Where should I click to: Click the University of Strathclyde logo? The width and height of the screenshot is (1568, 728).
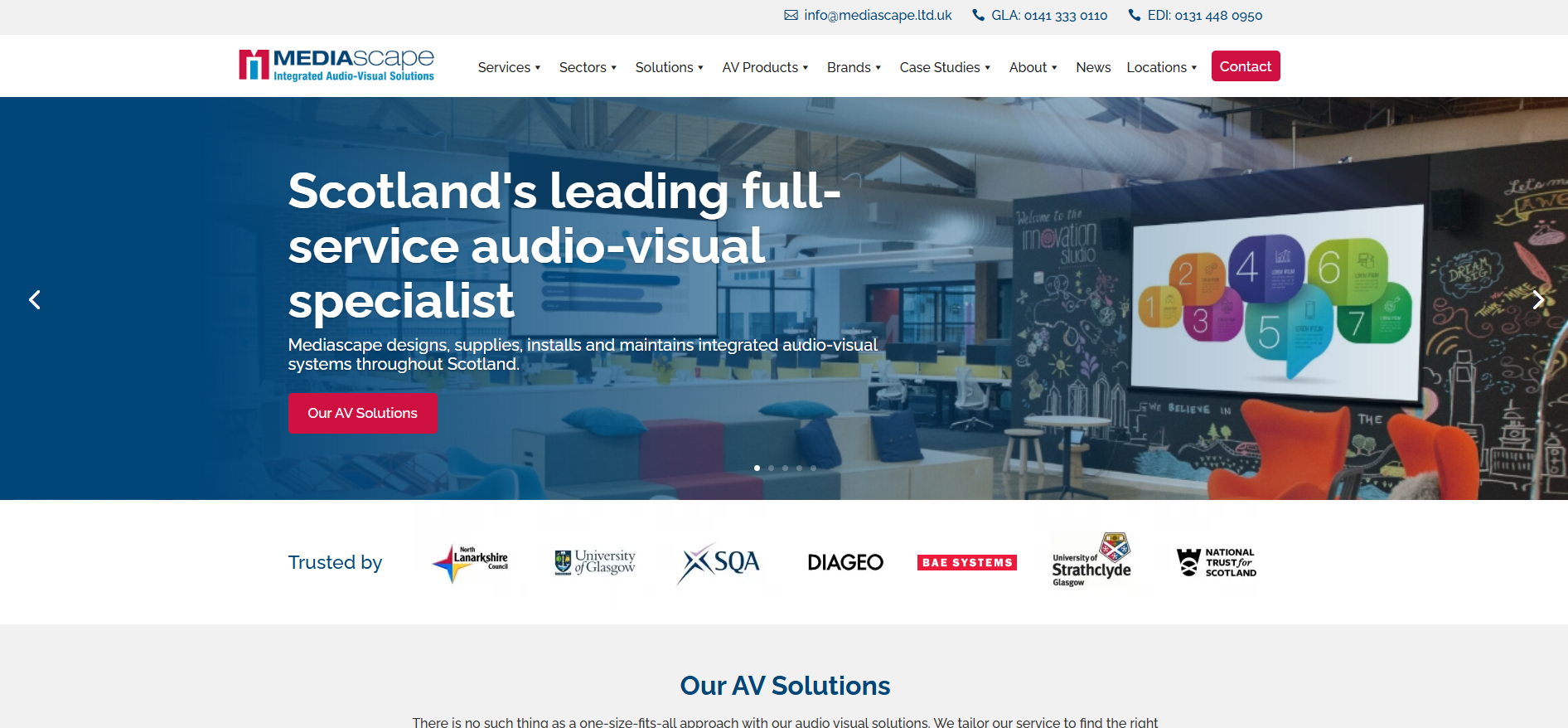(1091, 561)
